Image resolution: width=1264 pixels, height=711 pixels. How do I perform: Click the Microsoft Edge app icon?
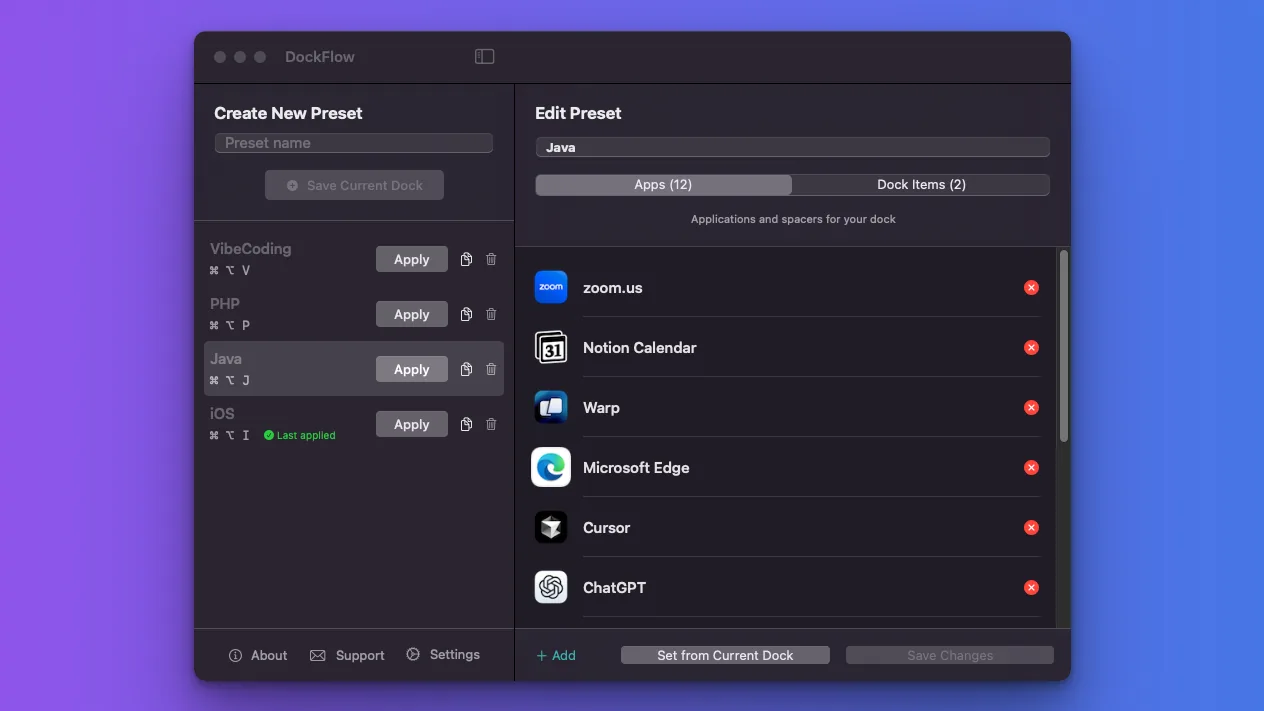551,467
